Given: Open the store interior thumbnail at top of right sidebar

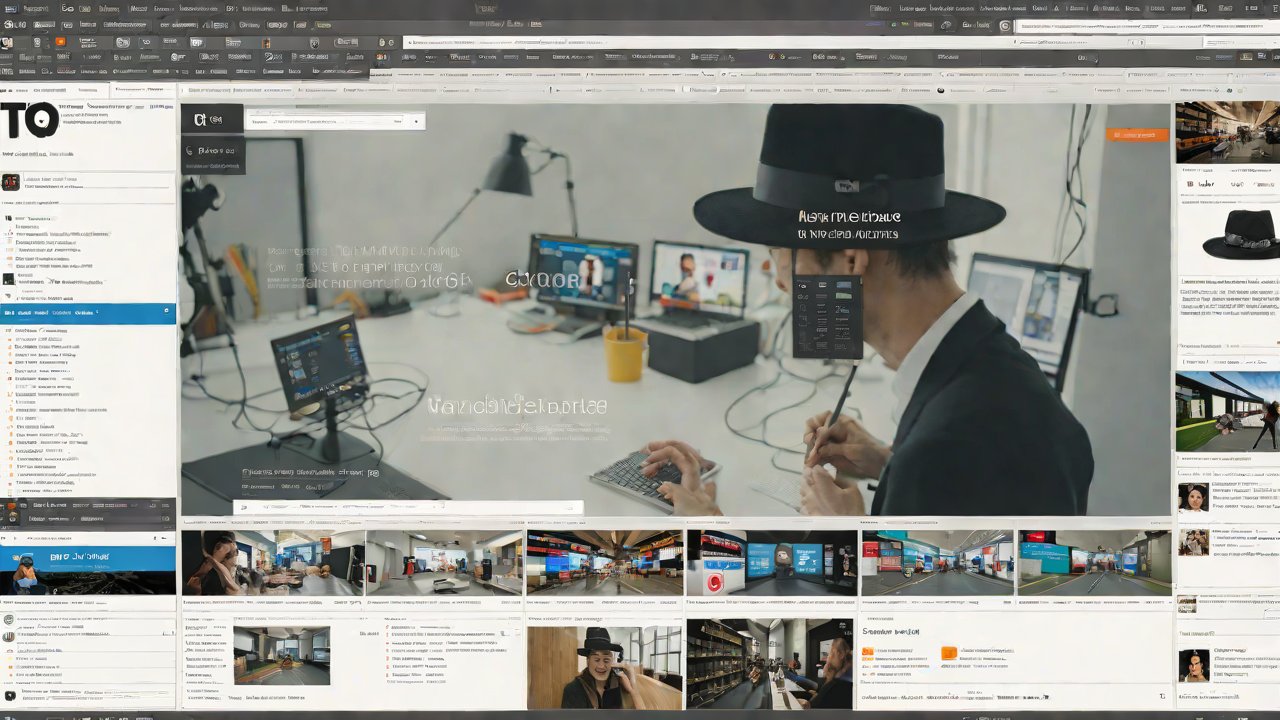Looking at the screenshot, I should tap(1227, 132).
